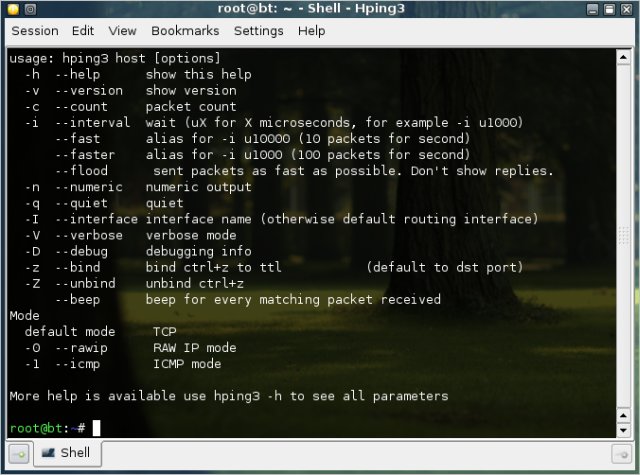Click the terminal icon on the Shell tab
The height and width of the screenshot is (475, 640).
click(48, 453)
